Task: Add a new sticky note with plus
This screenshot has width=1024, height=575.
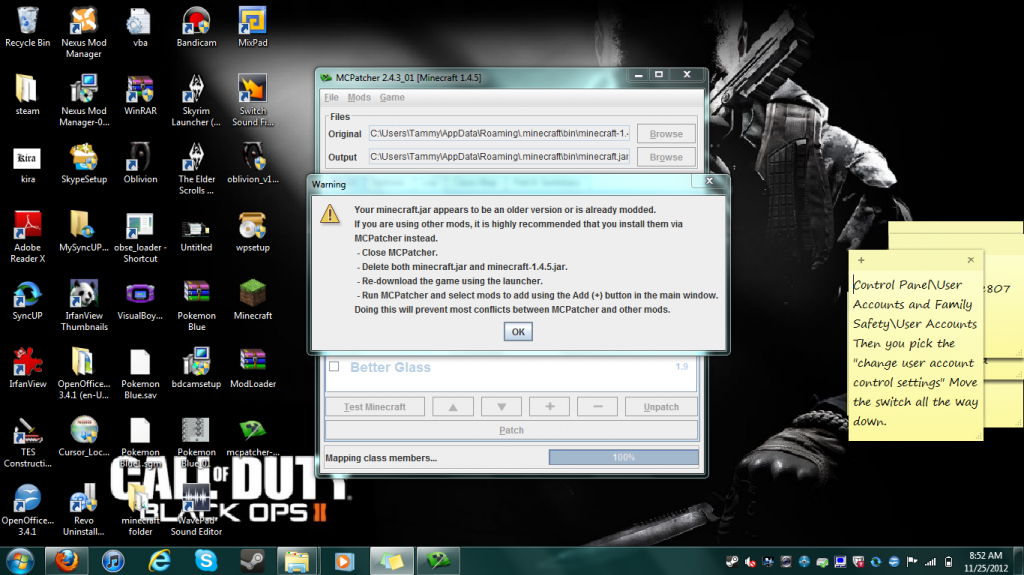Action: pos(861,260)
